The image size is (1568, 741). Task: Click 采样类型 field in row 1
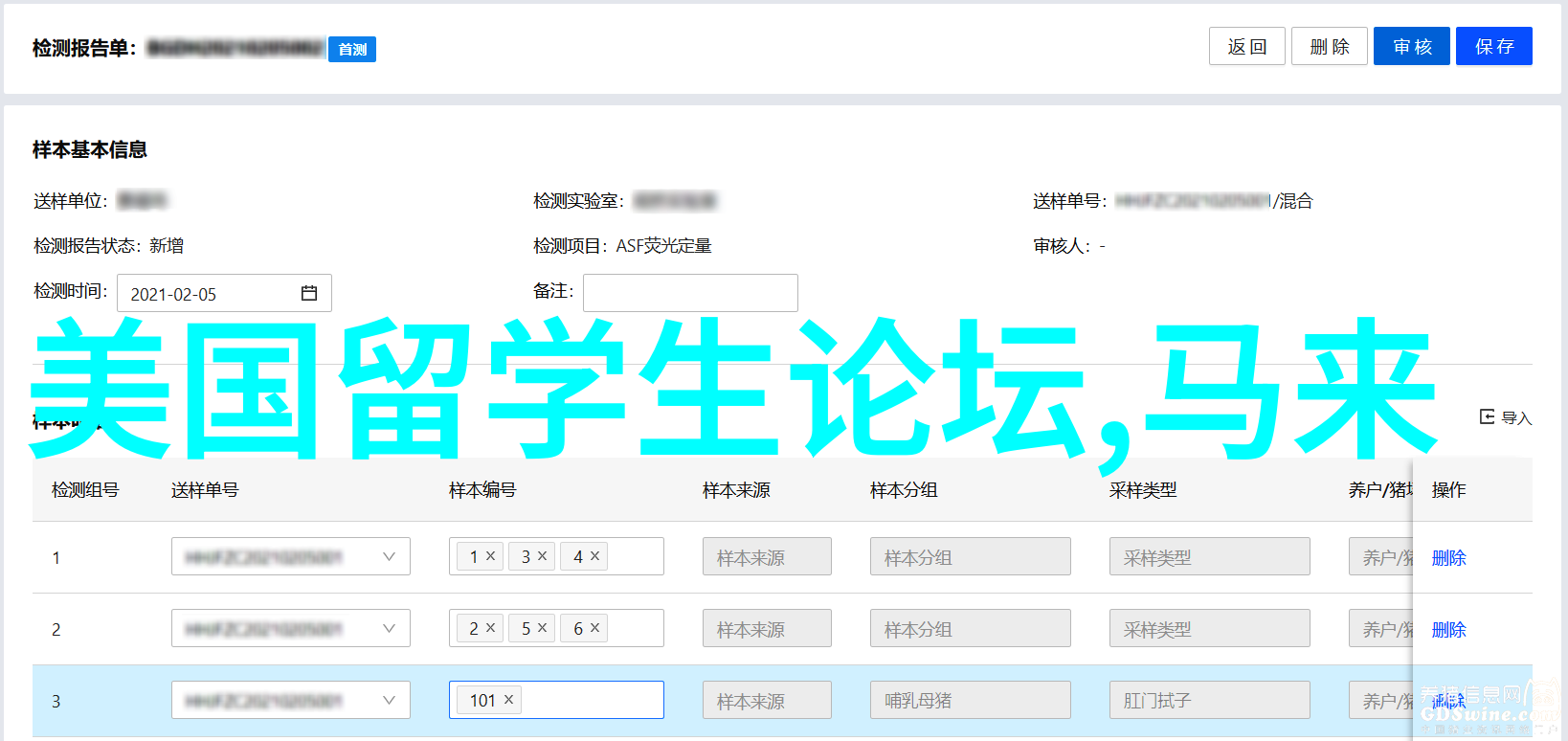click(1210, 556)
